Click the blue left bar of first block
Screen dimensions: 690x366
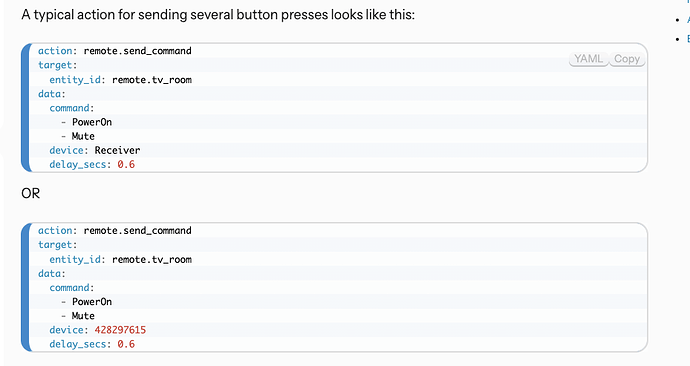(x=26, y=108)
